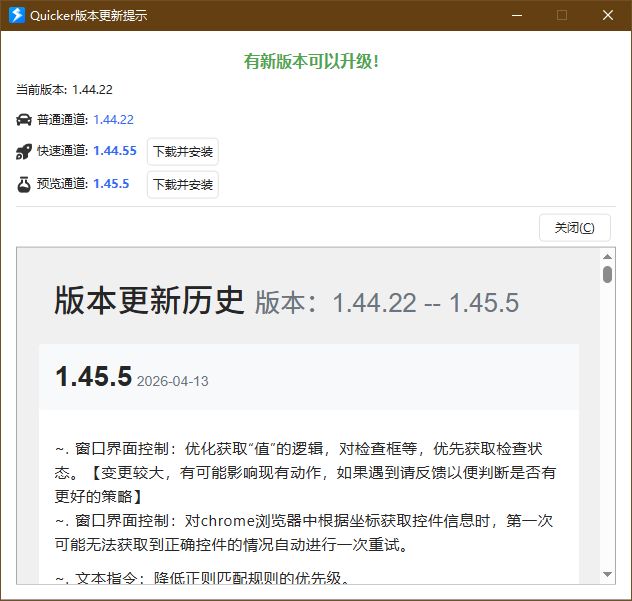Click the 有新版本可以升级 green headline
The image size is (632, 601).
pos(311,62)
